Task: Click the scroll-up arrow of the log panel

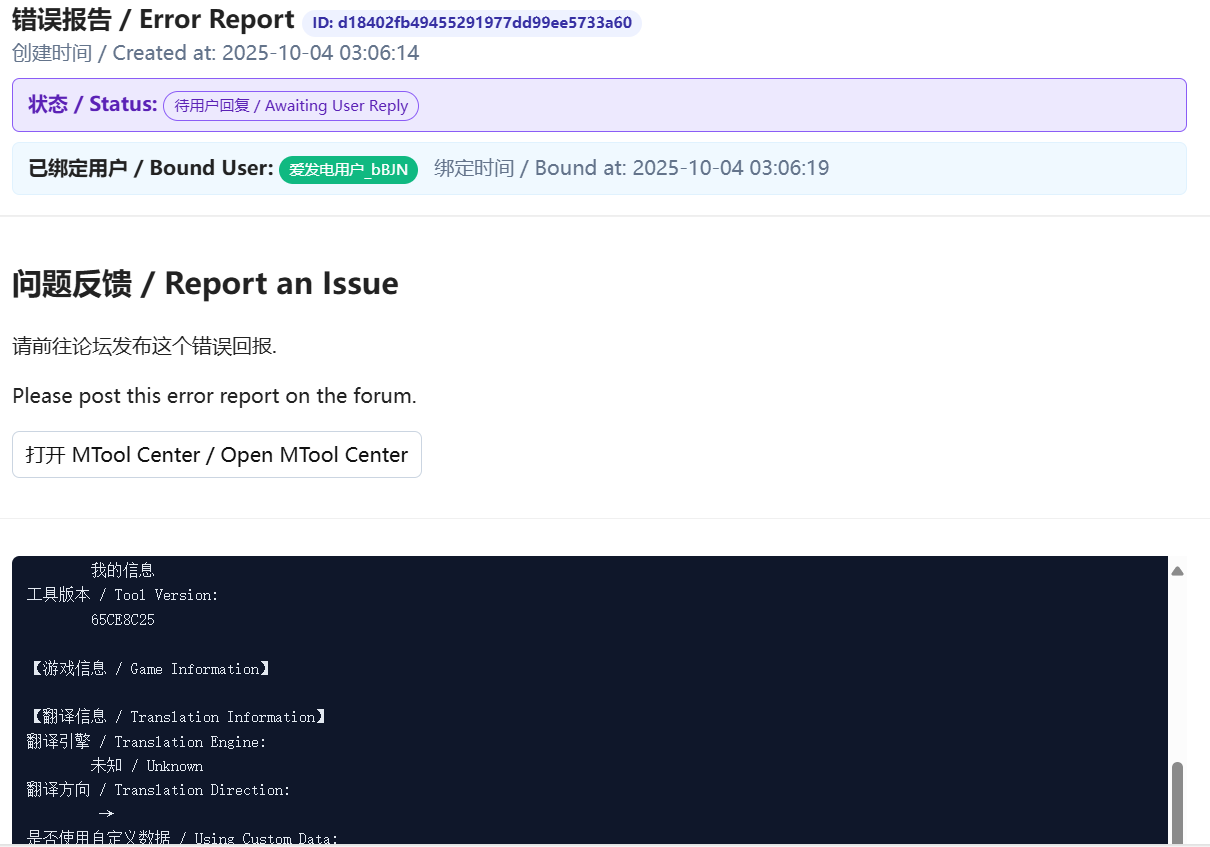Action: 1177,571
